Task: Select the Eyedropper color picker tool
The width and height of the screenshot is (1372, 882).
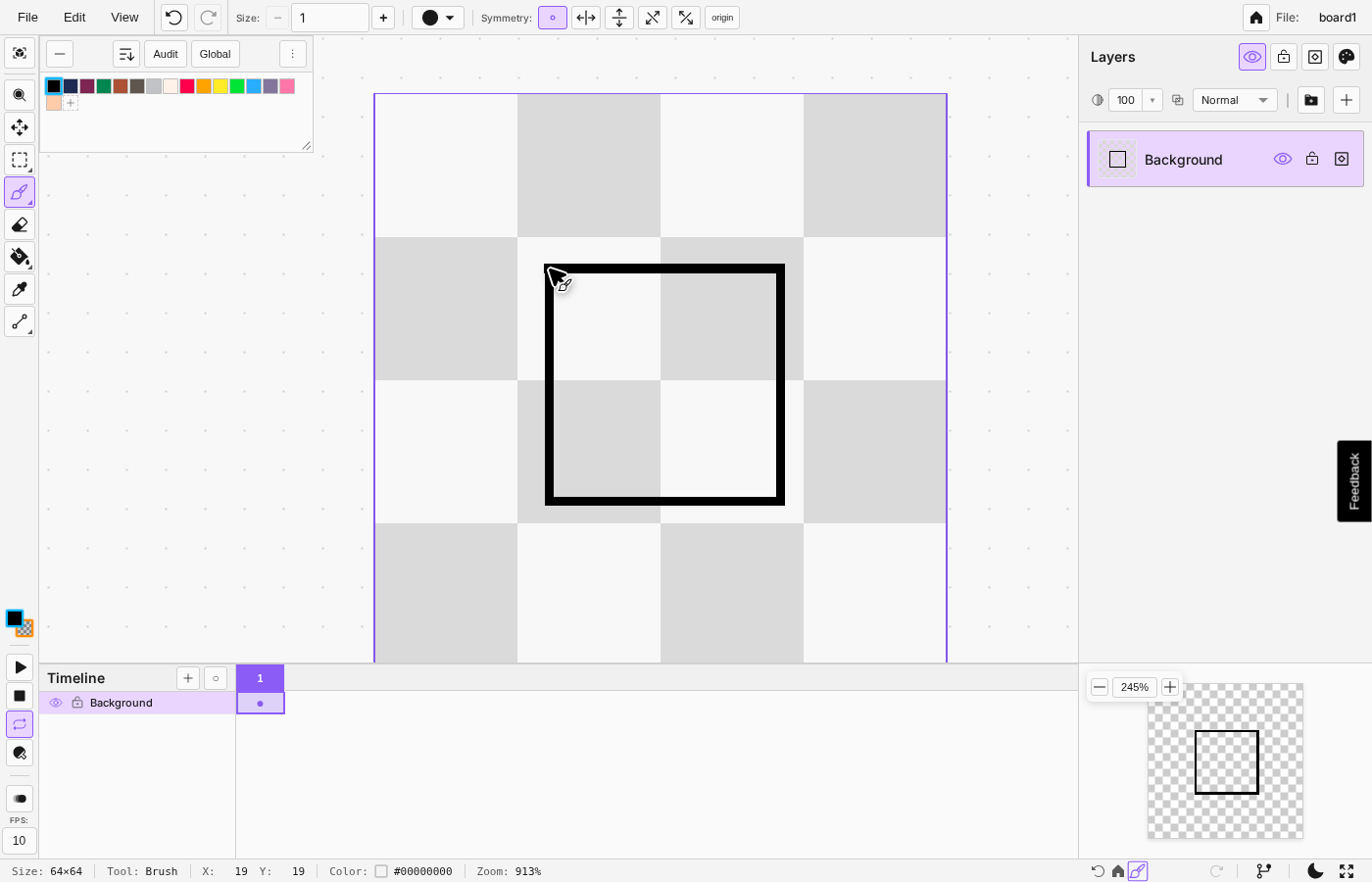Action: pyautogui.click(x=20, y=289)
